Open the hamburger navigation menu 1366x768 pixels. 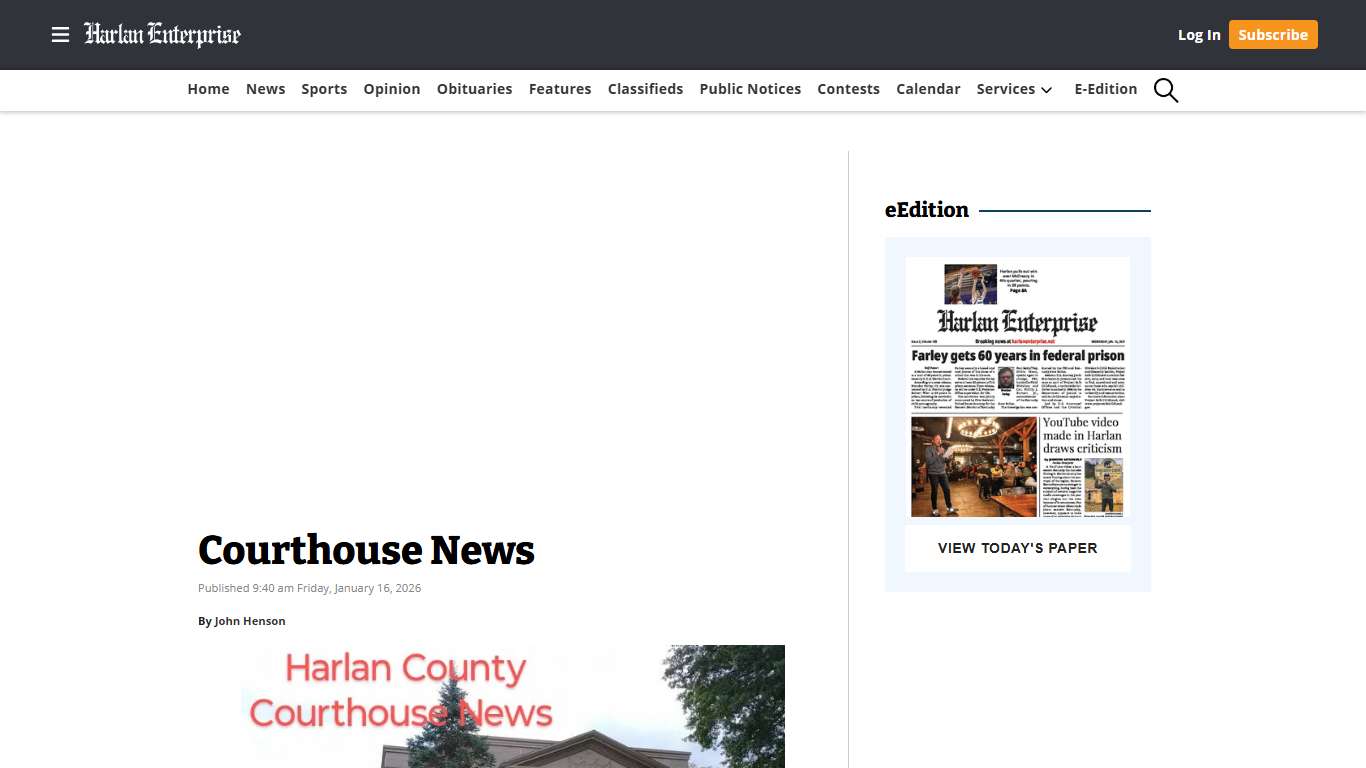coord(61,35)
